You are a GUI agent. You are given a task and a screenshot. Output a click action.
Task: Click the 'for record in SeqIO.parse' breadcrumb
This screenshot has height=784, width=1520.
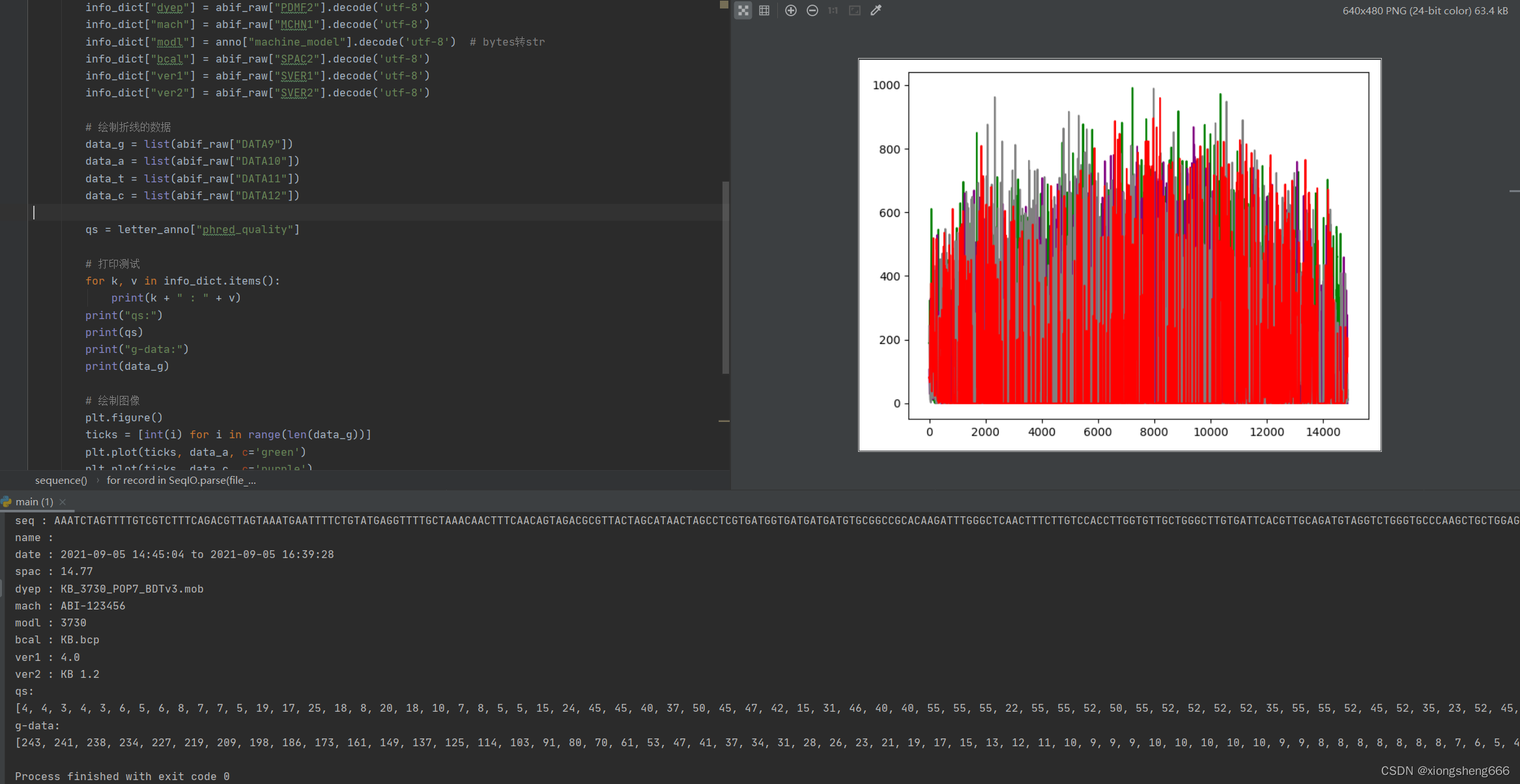pyautogui.click(x=181, y=480)
